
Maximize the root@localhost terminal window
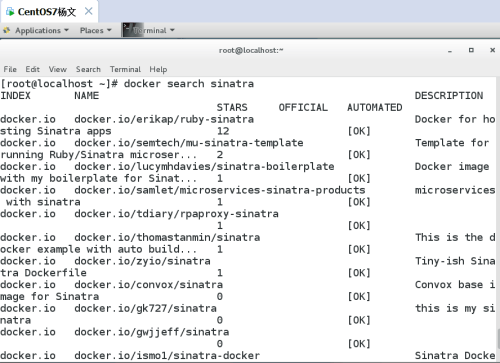(471, 50)
